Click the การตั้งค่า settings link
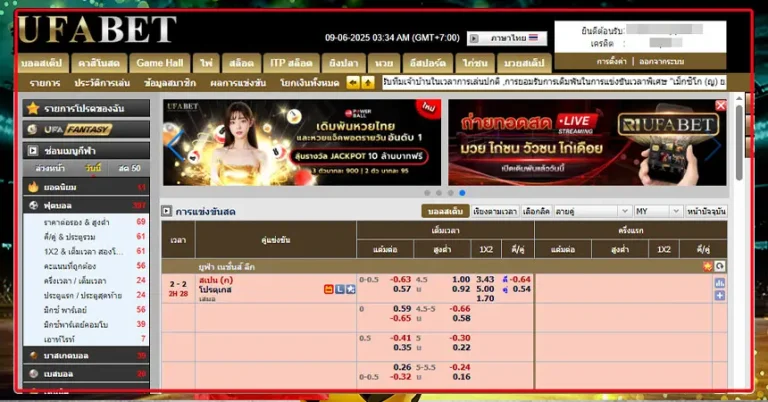Viewport: 768px width, 402px height. click(611, 62)
